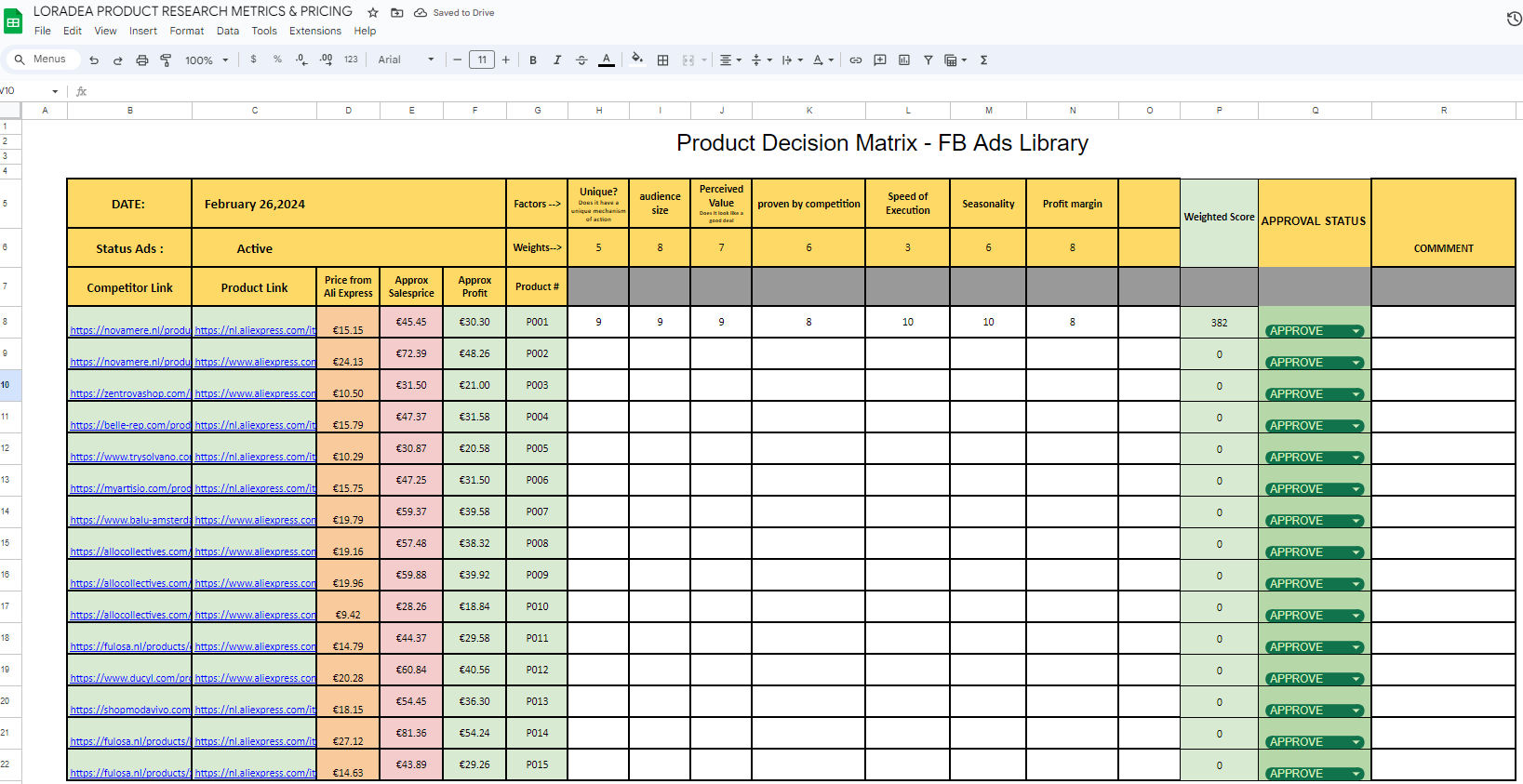Viewport: 1523px width, 784px height.
Task: Open the horizontal align dropdown
Action: tap(730, 60)
